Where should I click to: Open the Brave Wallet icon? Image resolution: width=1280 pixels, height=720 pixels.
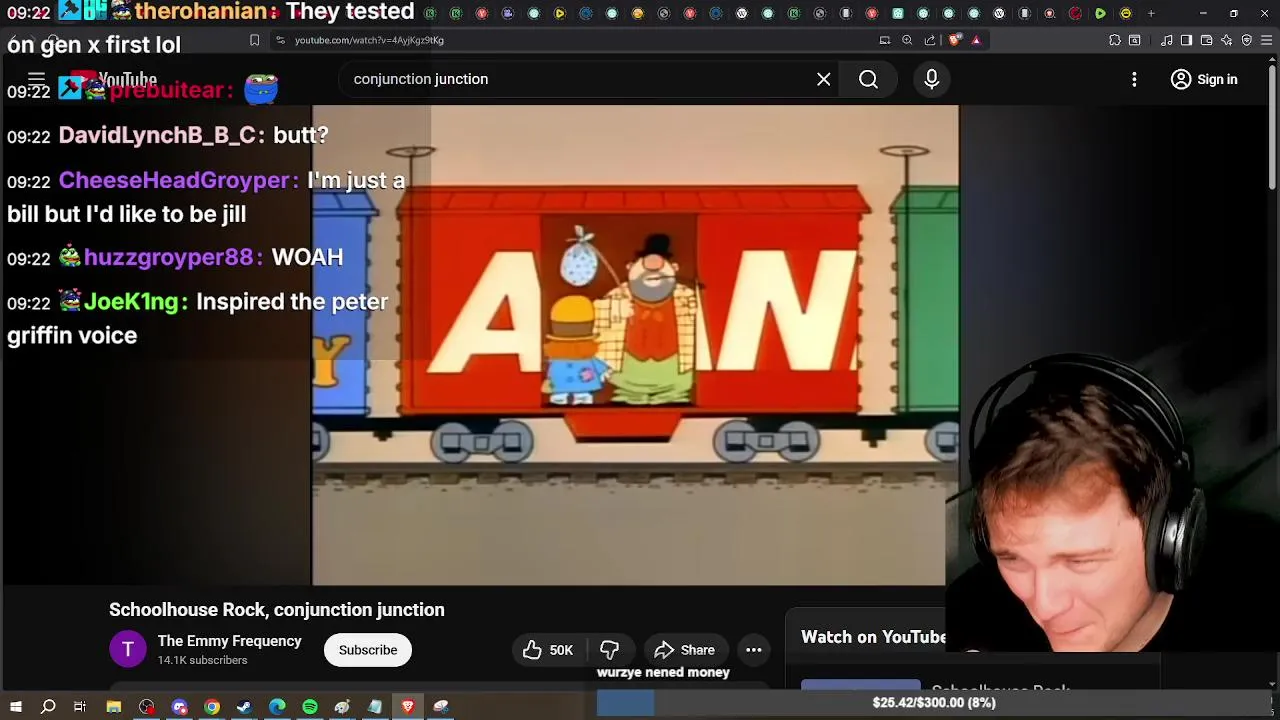1206,40
